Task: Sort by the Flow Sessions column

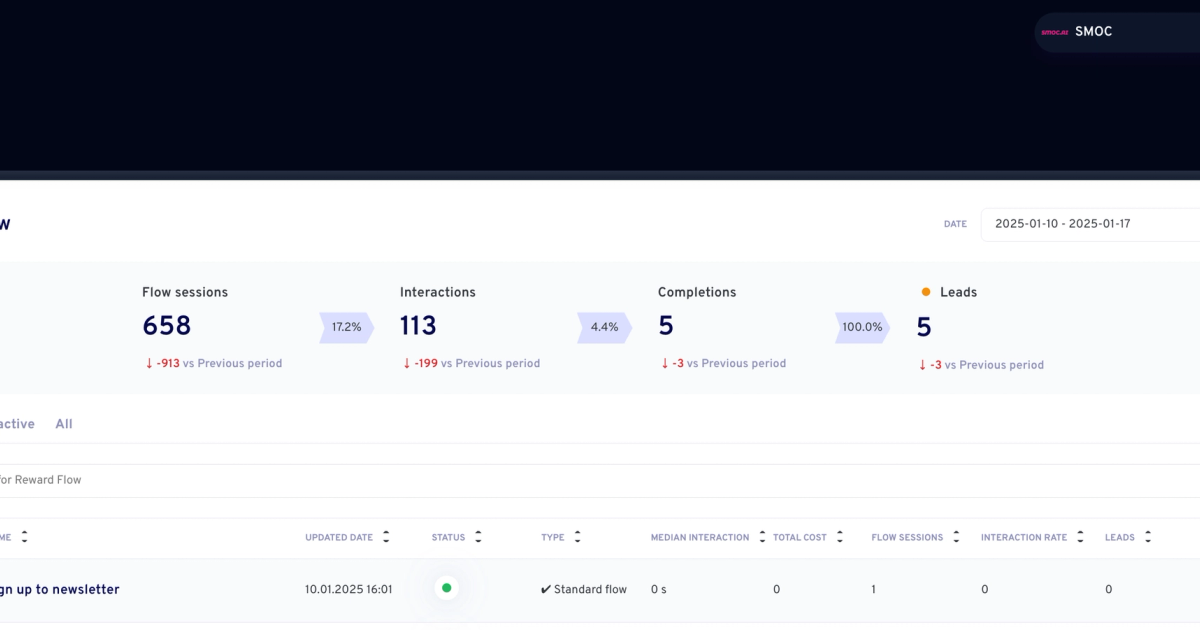Action: [x=957, y=537]
